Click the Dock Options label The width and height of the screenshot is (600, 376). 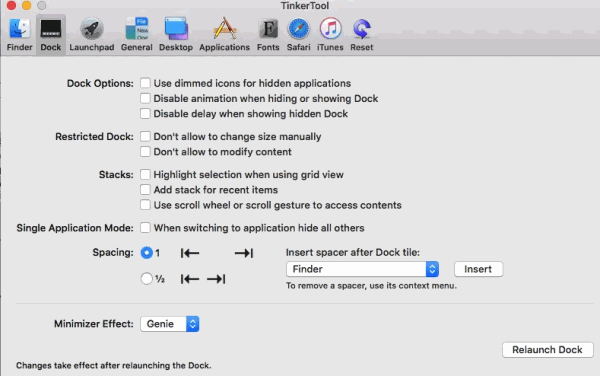(100, 83)
